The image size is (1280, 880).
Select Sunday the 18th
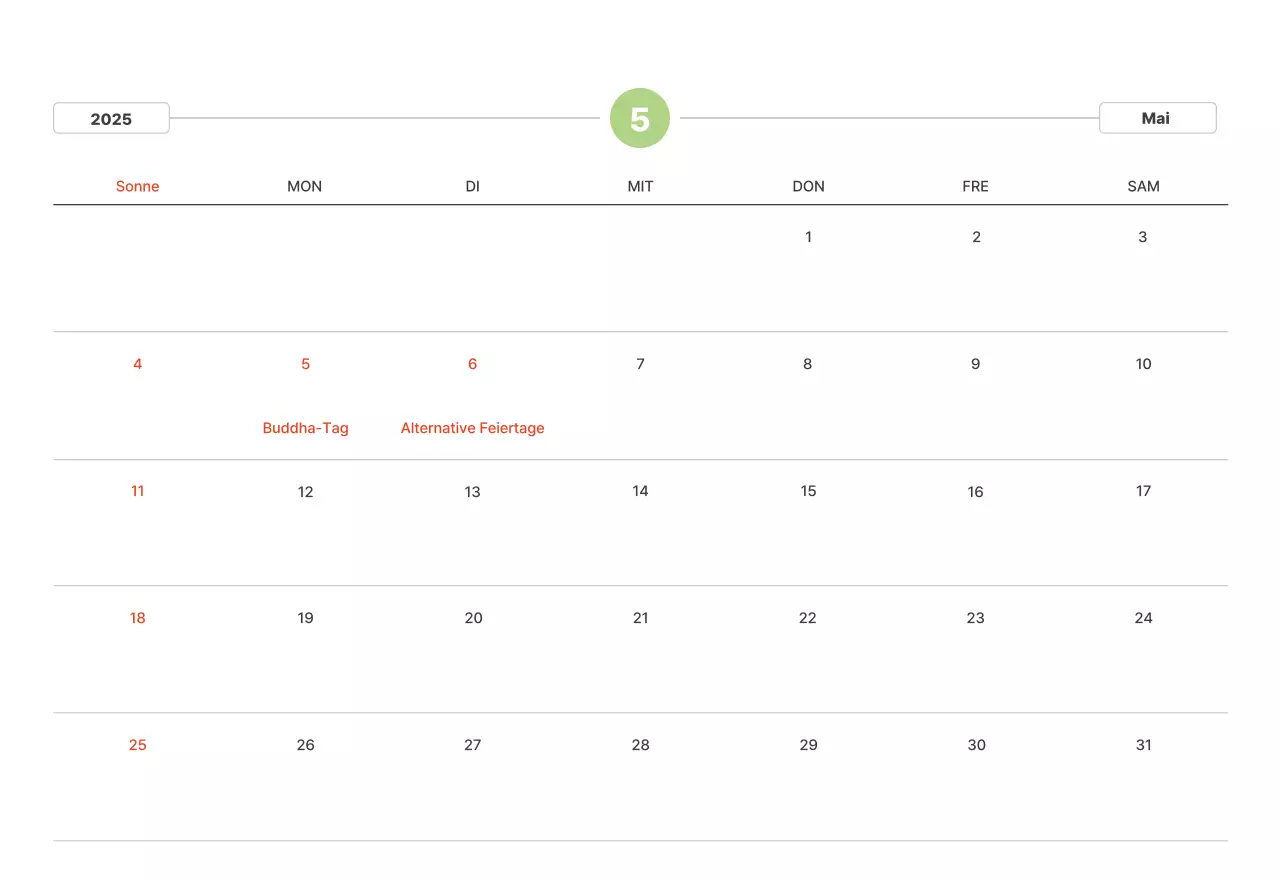[137, 618]
